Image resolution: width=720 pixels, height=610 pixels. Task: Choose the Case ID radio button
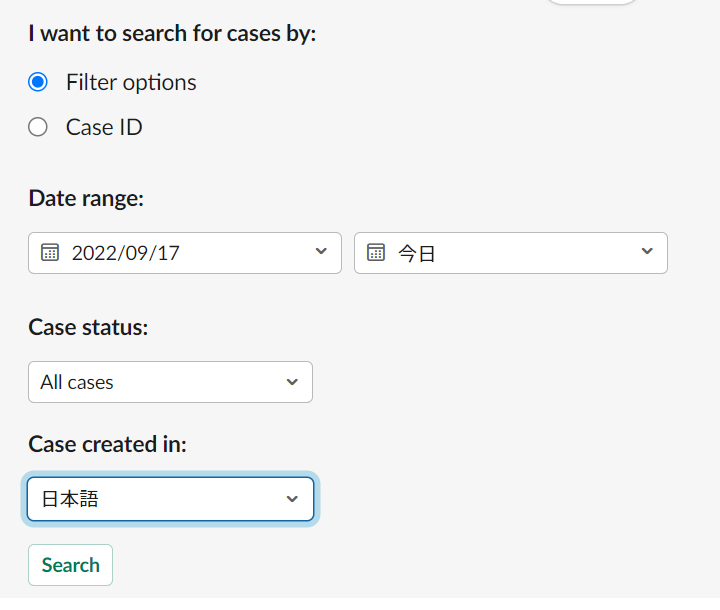[38, 127]
